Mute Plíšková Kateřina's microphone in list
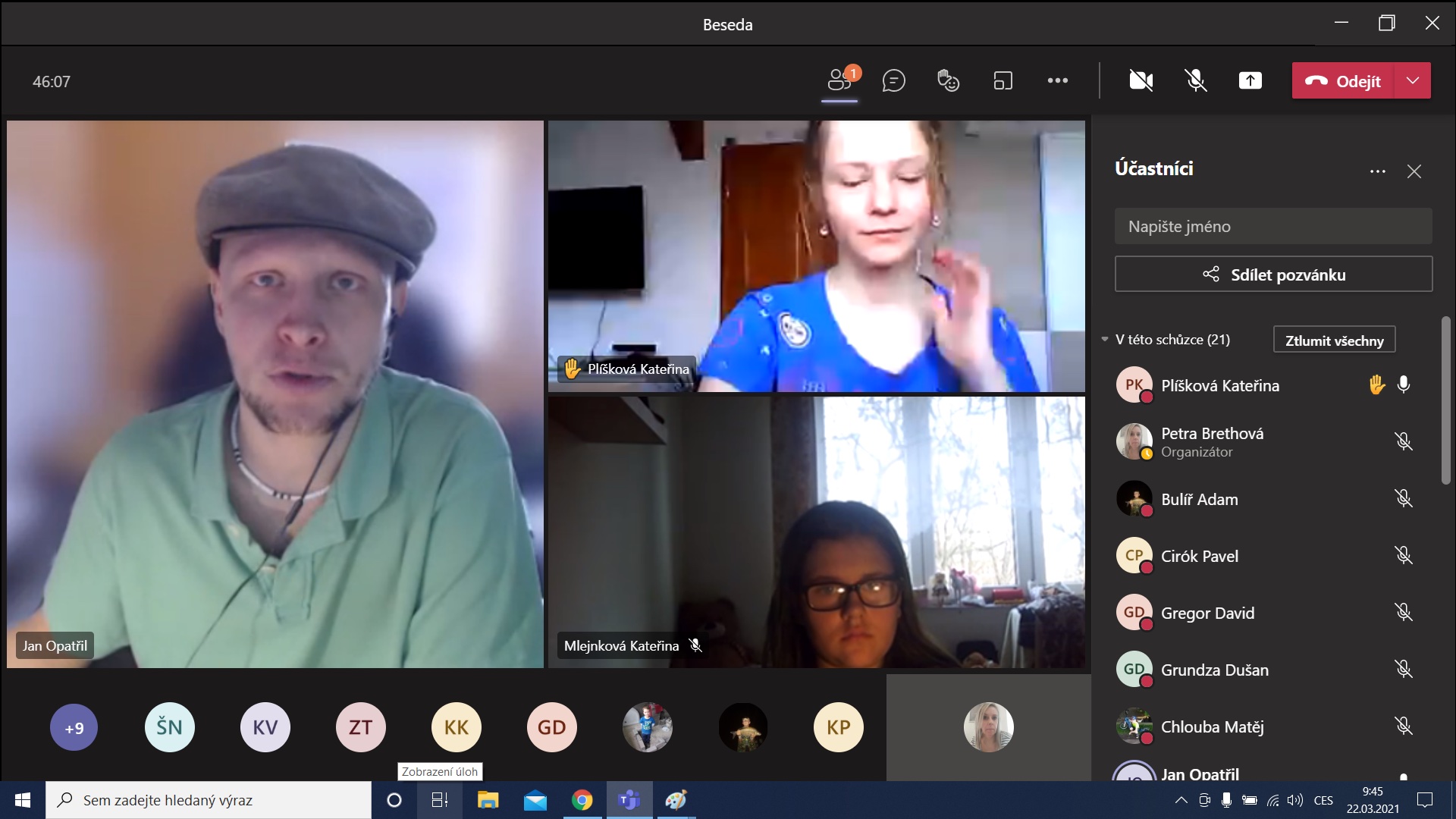Screen dimensions: 1456x819 [1404, 385]
